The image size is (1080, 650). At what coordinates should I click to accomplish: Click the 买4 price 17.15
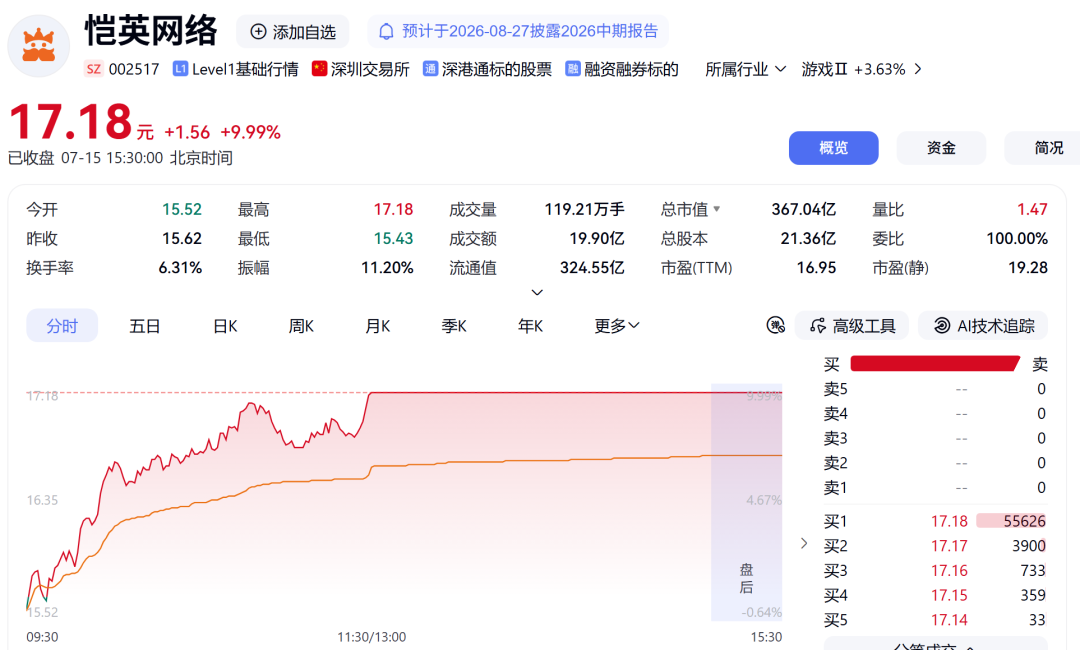[949, 596]
